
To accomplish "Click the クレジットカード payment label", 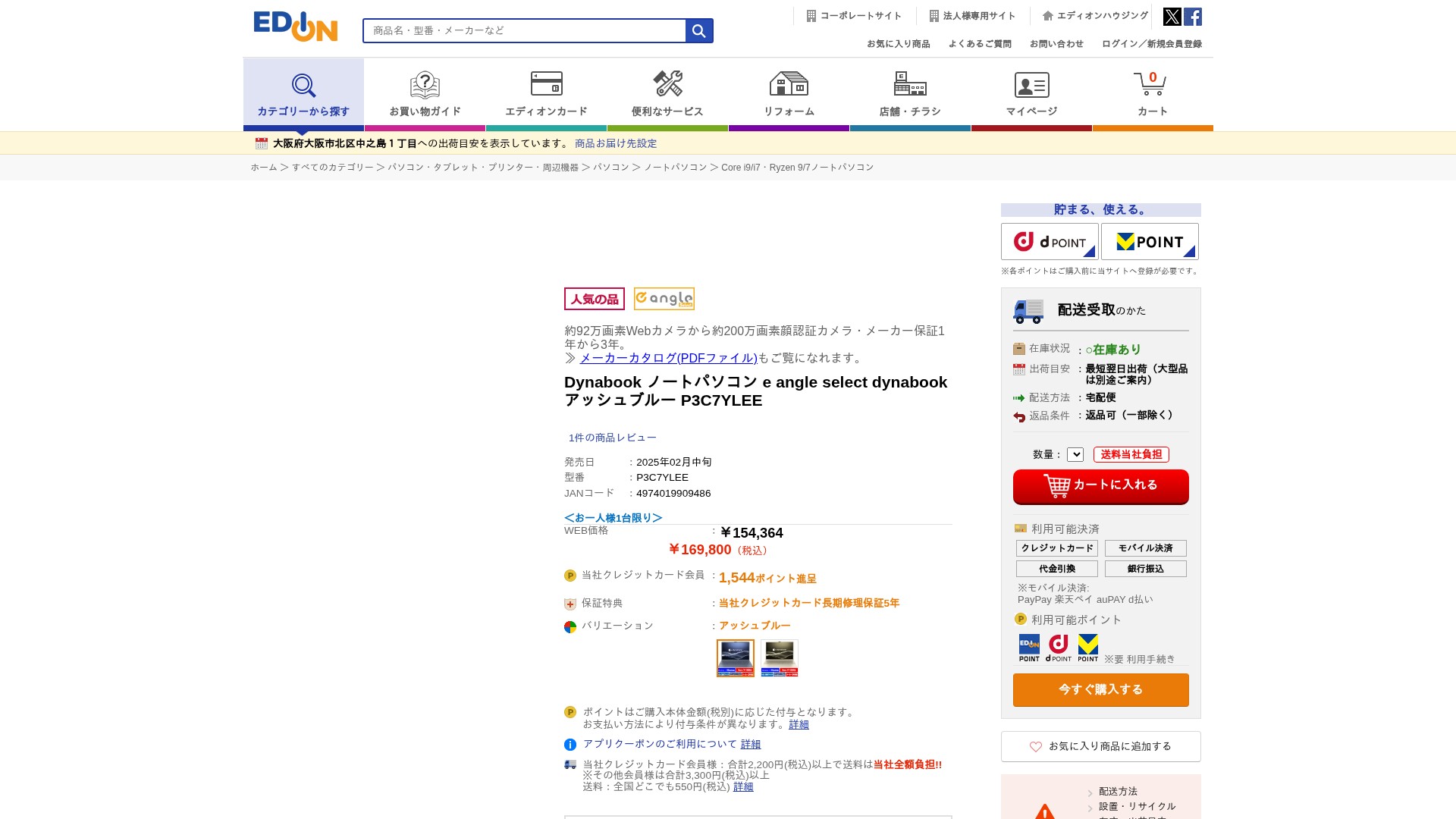I will click(1057, 548).
